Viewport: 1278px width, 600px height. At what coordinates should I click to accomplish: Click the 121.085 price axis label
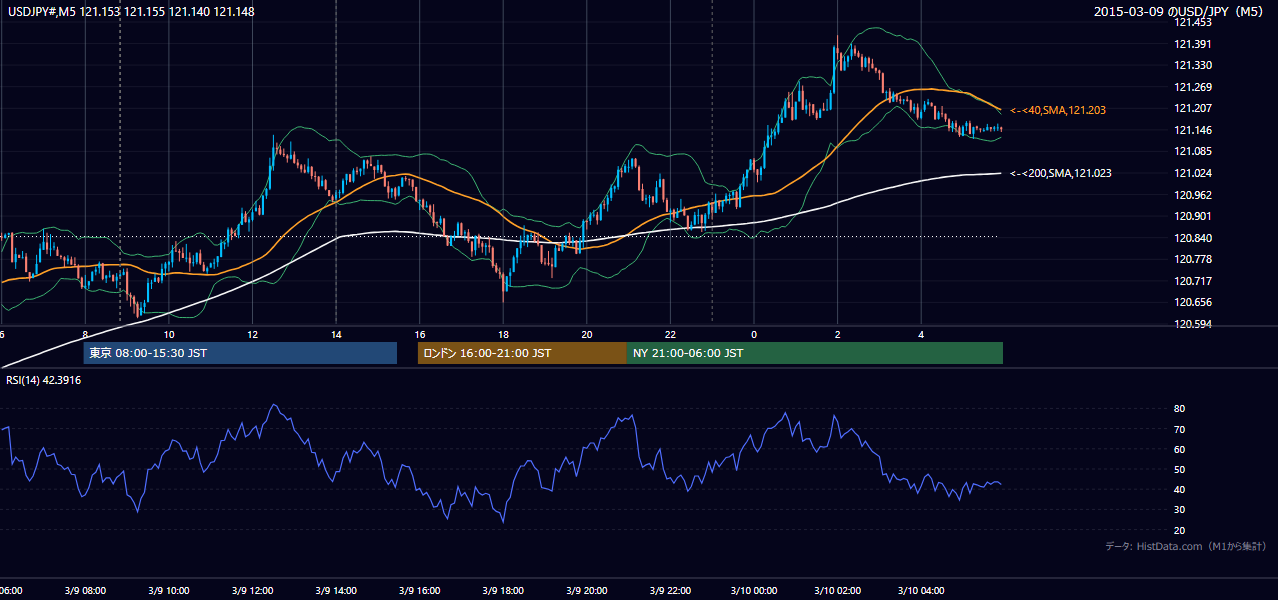tap(1193, 152)
